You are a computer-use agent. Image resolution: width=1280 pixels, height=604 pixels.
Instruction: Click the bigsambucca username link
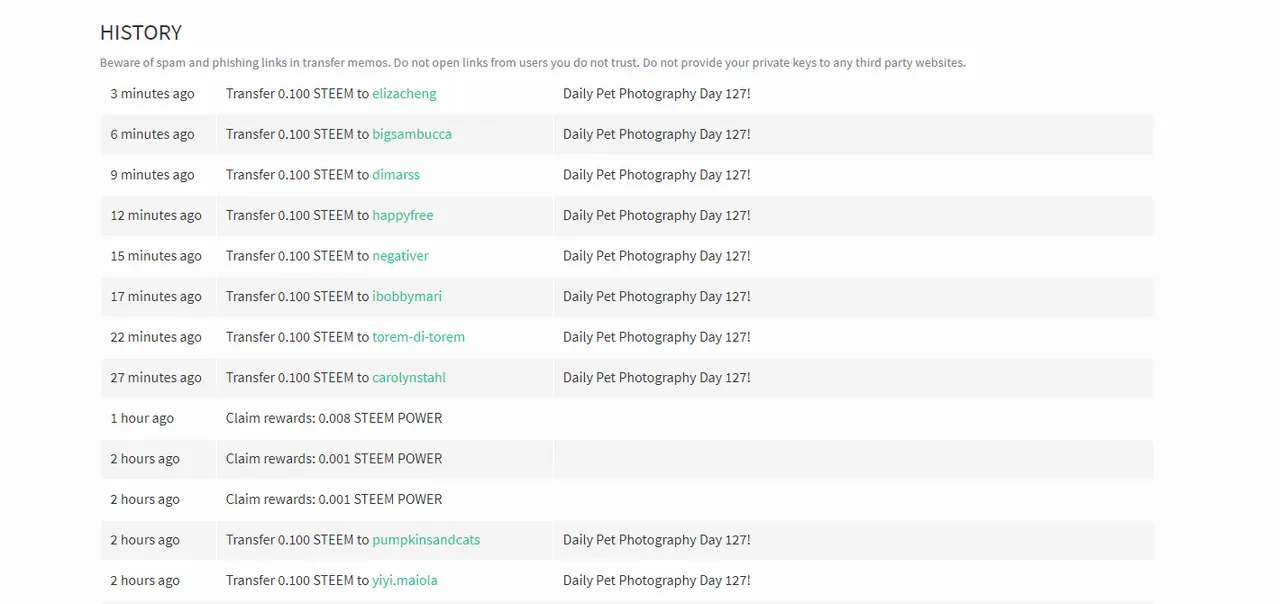click(412, 134)
